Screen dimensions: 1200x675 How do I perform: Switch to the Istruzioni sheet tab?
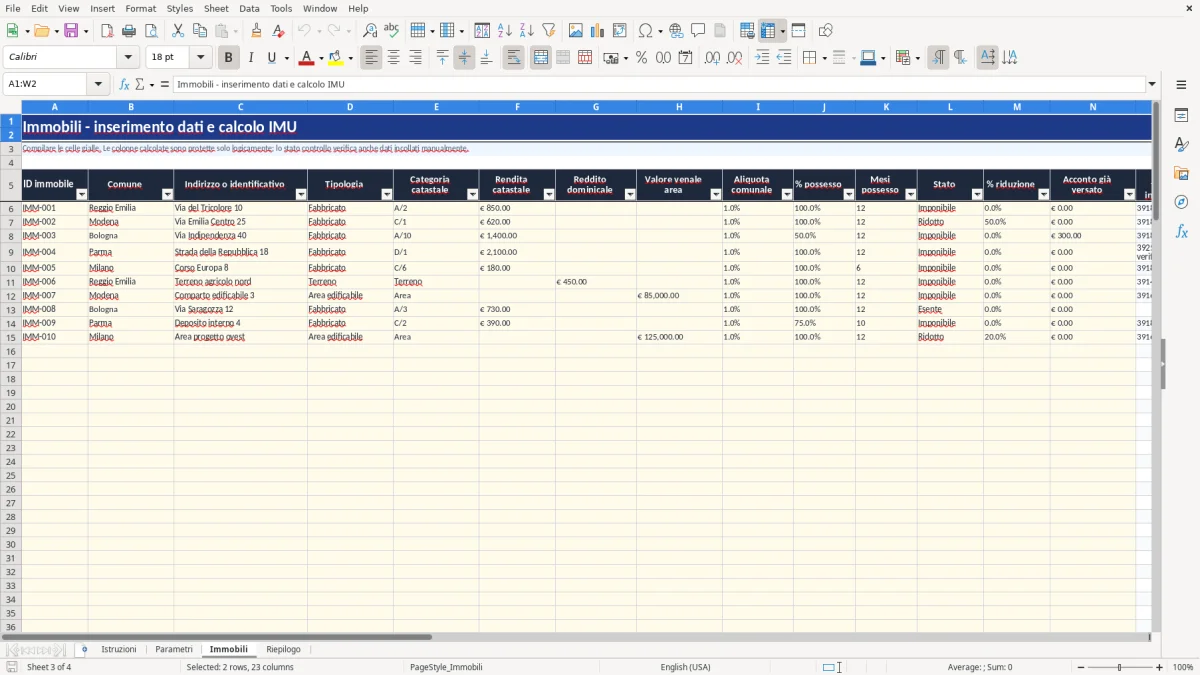point(119,649)
